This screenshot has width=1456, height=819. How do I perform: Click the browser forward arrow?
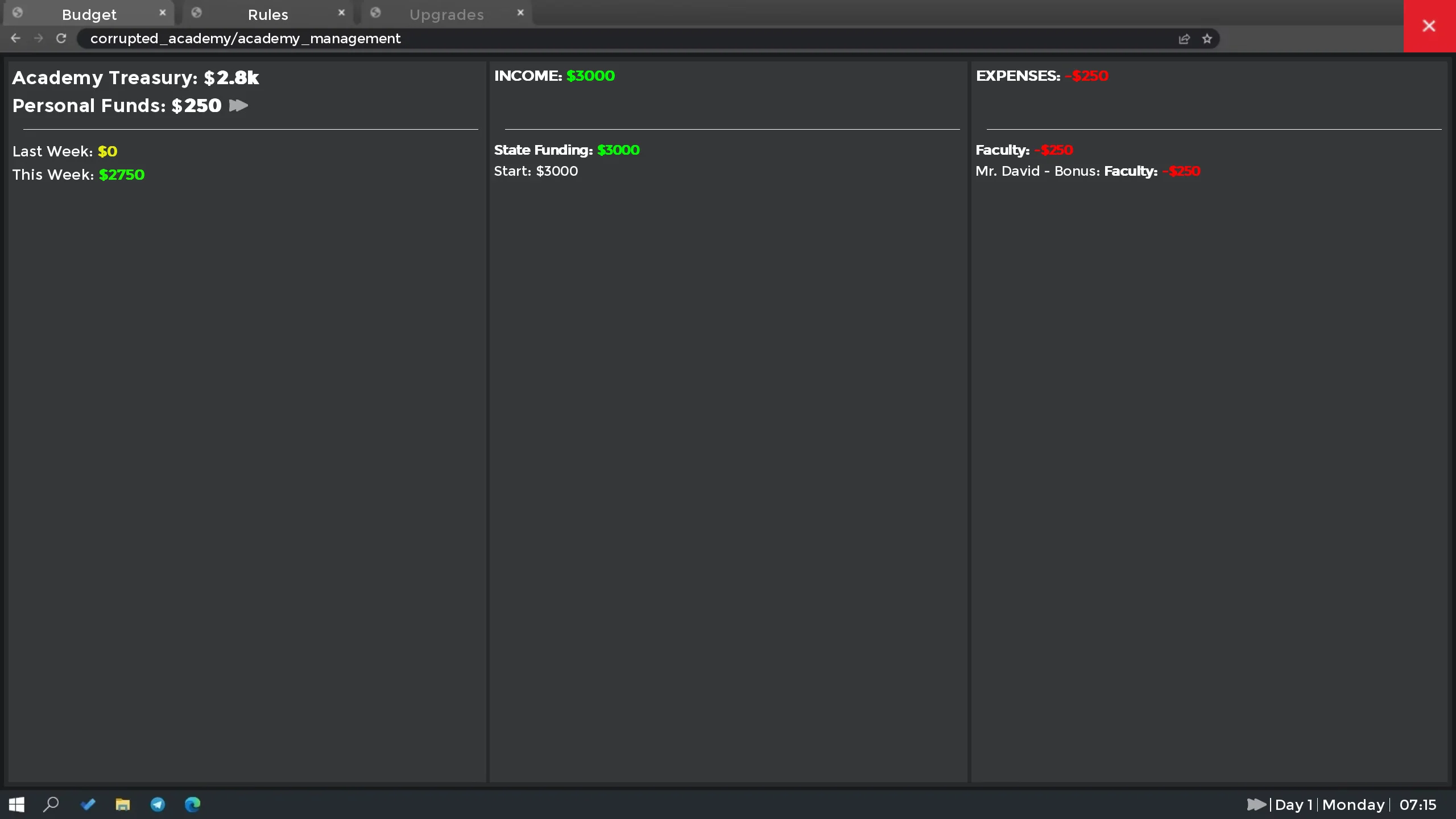pyautogui.click(x=38, y=38)
